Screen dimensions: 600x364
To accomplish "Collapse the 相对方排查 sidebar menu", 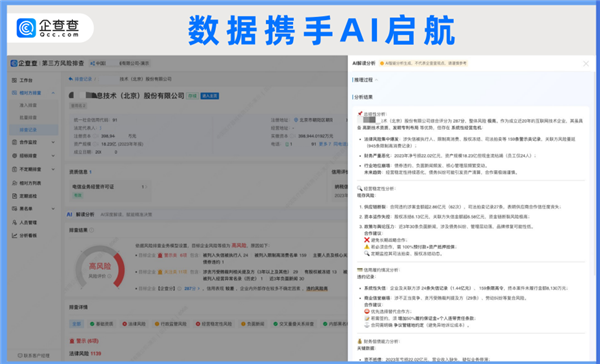I will (x=53, y=93).
